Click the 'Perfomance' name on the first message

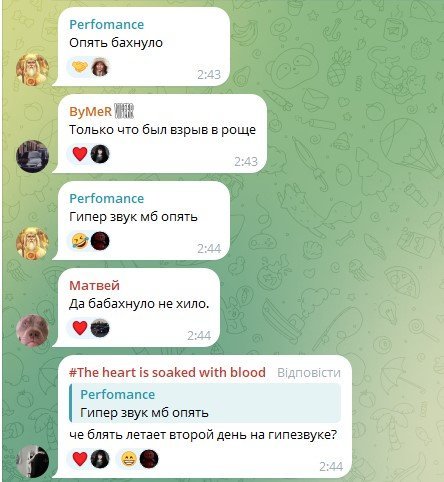tap(107, 25)
